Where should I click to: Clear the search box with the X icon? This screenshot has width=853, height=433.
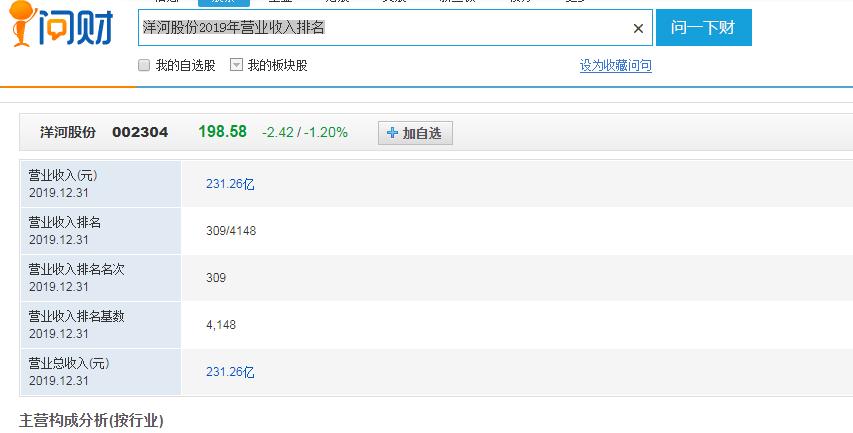638,28
